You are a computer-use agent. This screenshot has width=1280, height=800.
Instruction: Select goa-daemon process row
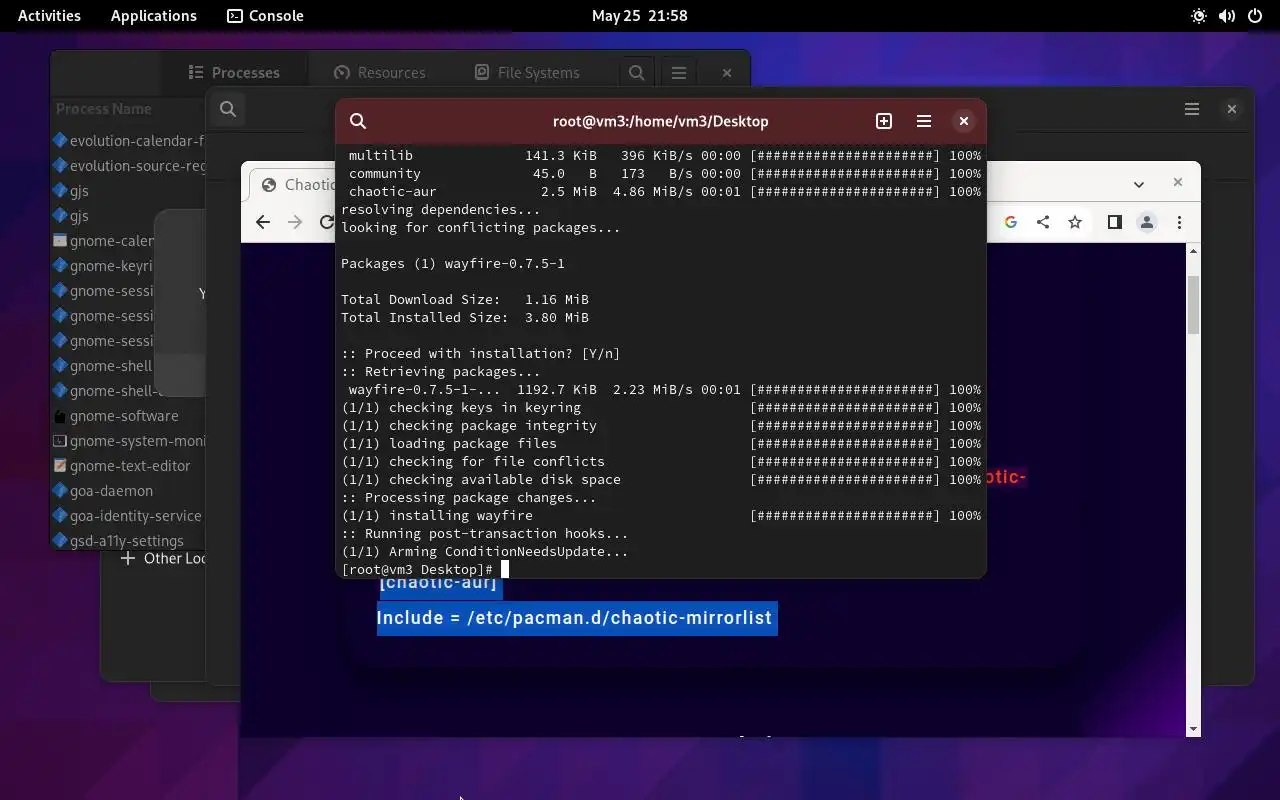128,491
